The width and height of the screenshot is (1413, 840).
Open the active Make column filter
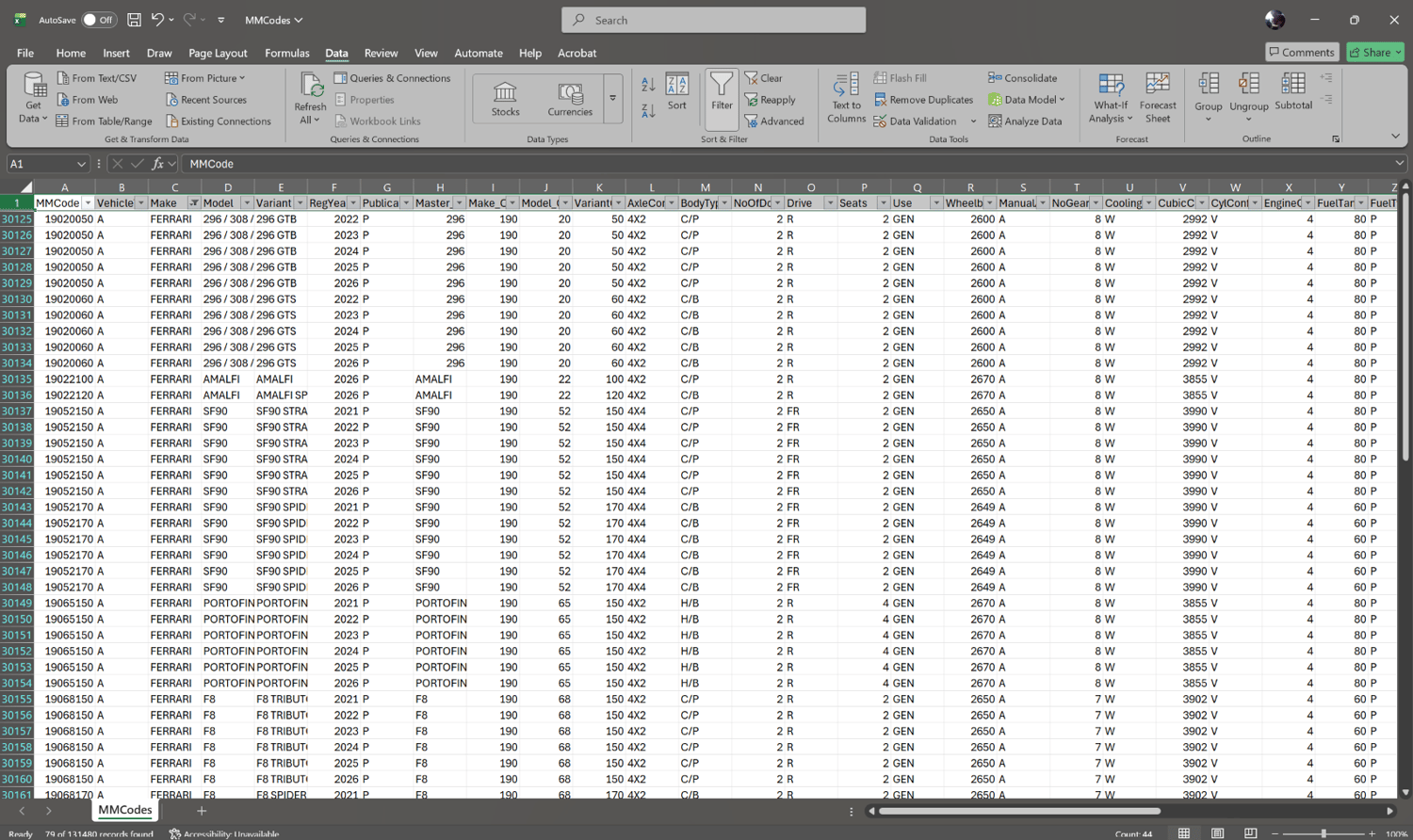pyautogui.click(x=194, y=202)
